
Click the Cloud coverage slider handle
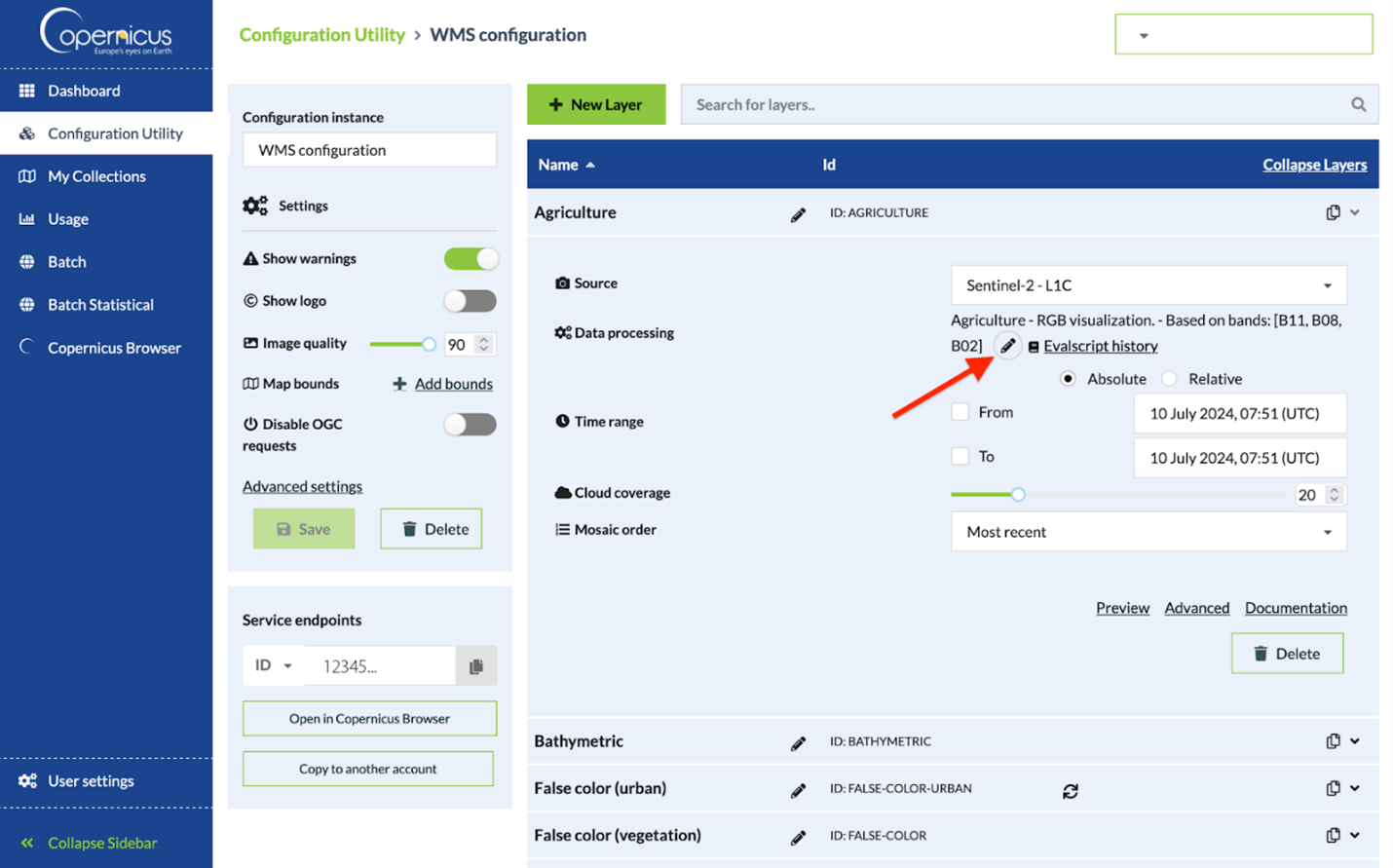coord(1018,494)
